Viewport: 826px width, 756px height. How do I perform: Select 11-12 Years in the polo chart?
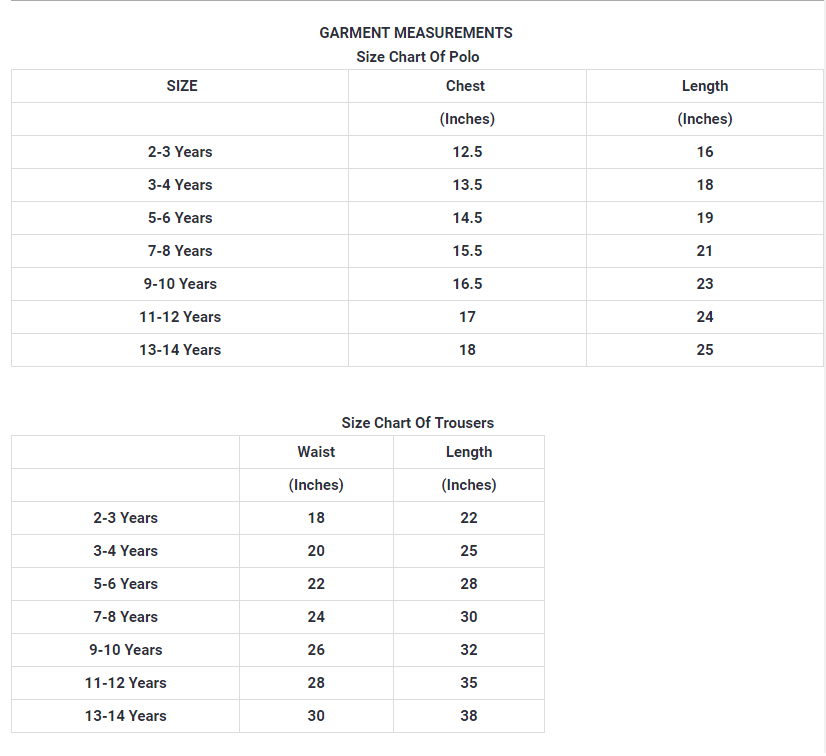pyautogui.click(x=180, y=317)
